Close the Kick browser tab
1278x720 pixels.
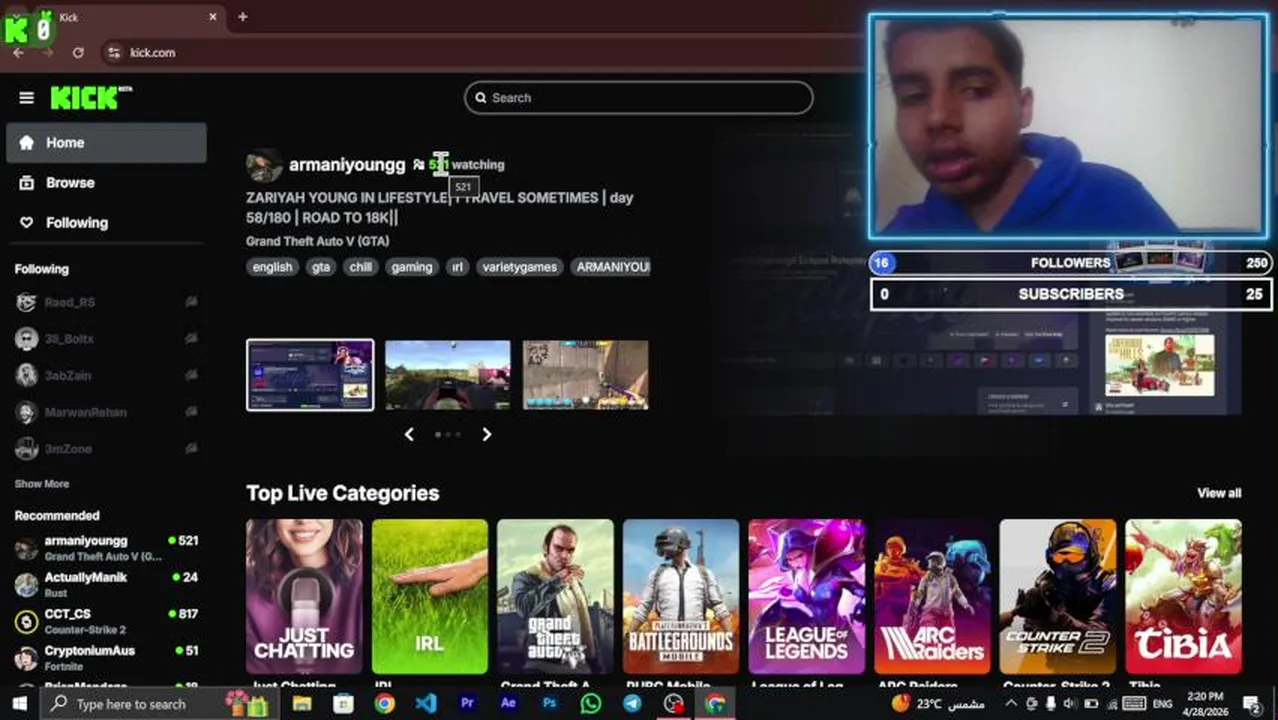coord(213,17)
